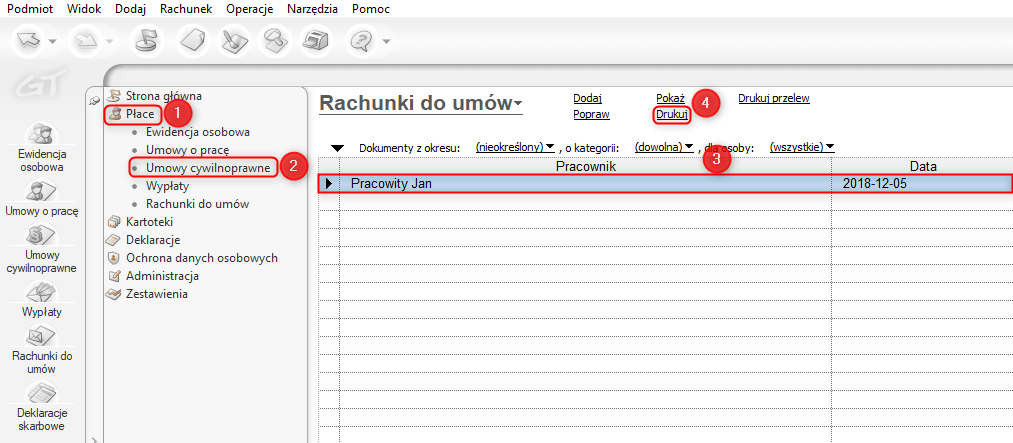
Task: Click the flag icon in the toolbar
Action: [x=147, y=41]
